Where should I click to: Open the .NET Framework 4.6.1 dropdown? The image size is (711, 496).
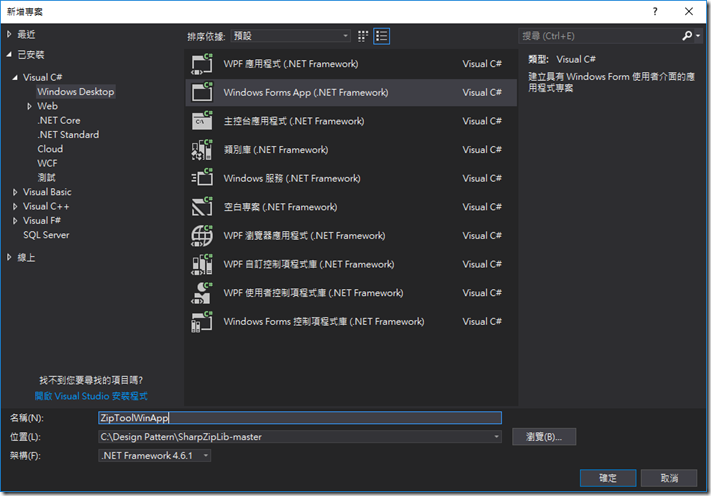(x=155, y=456)
